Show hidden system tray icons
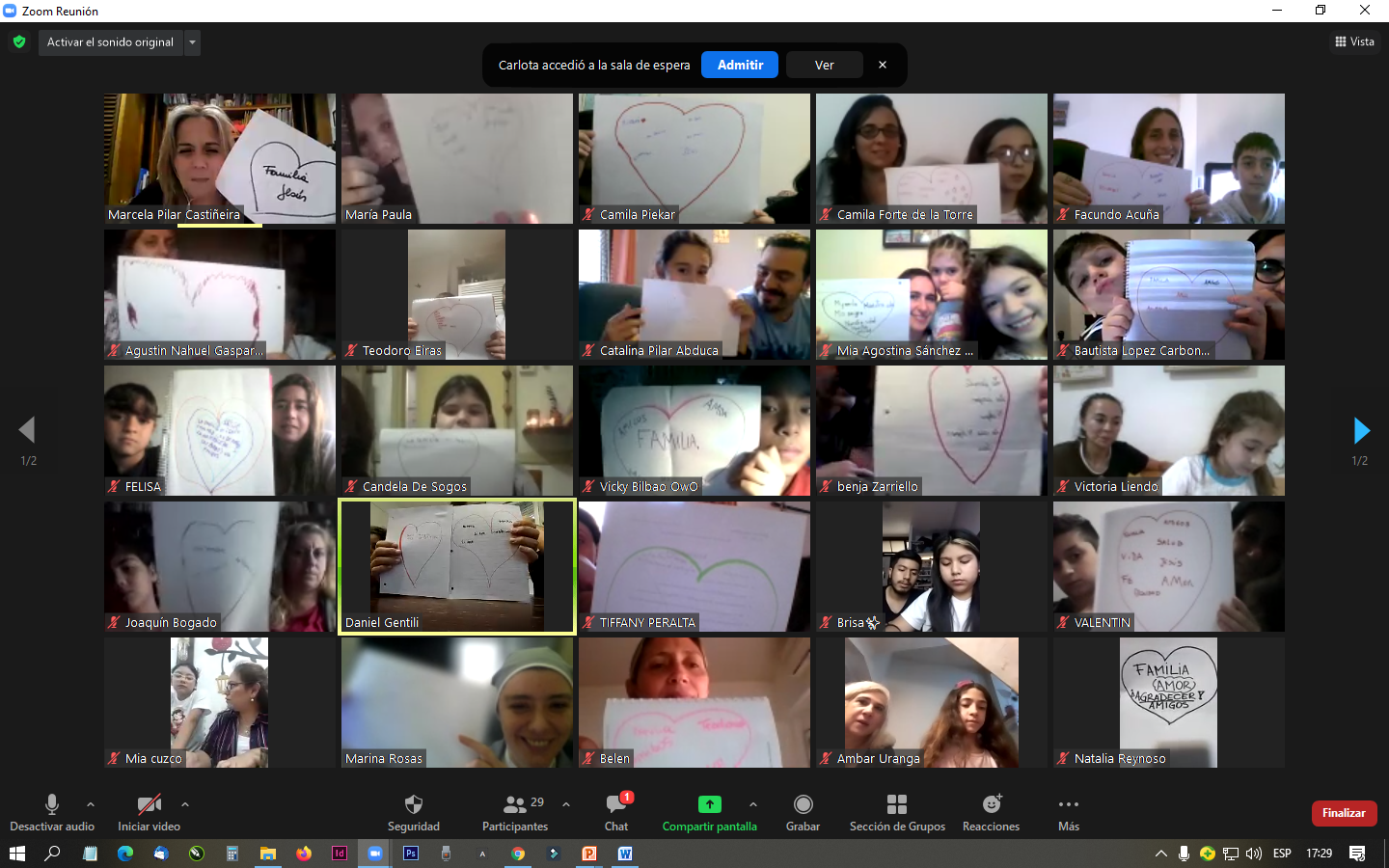 pos(1161,854)
